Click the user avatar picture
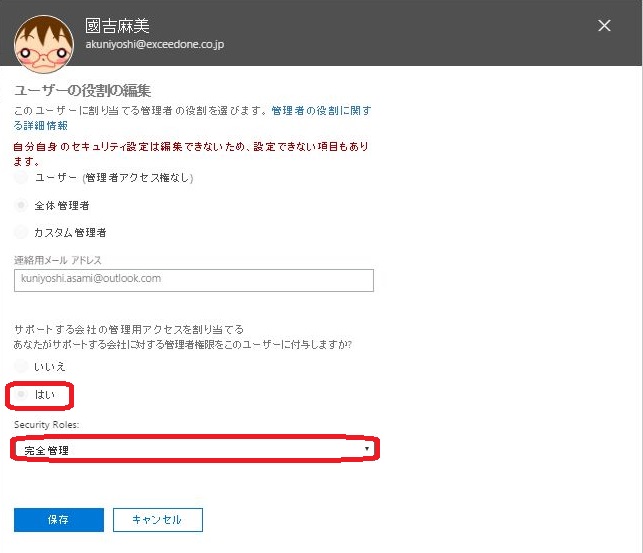The image size is (643, 553). (x=43, y=40)
